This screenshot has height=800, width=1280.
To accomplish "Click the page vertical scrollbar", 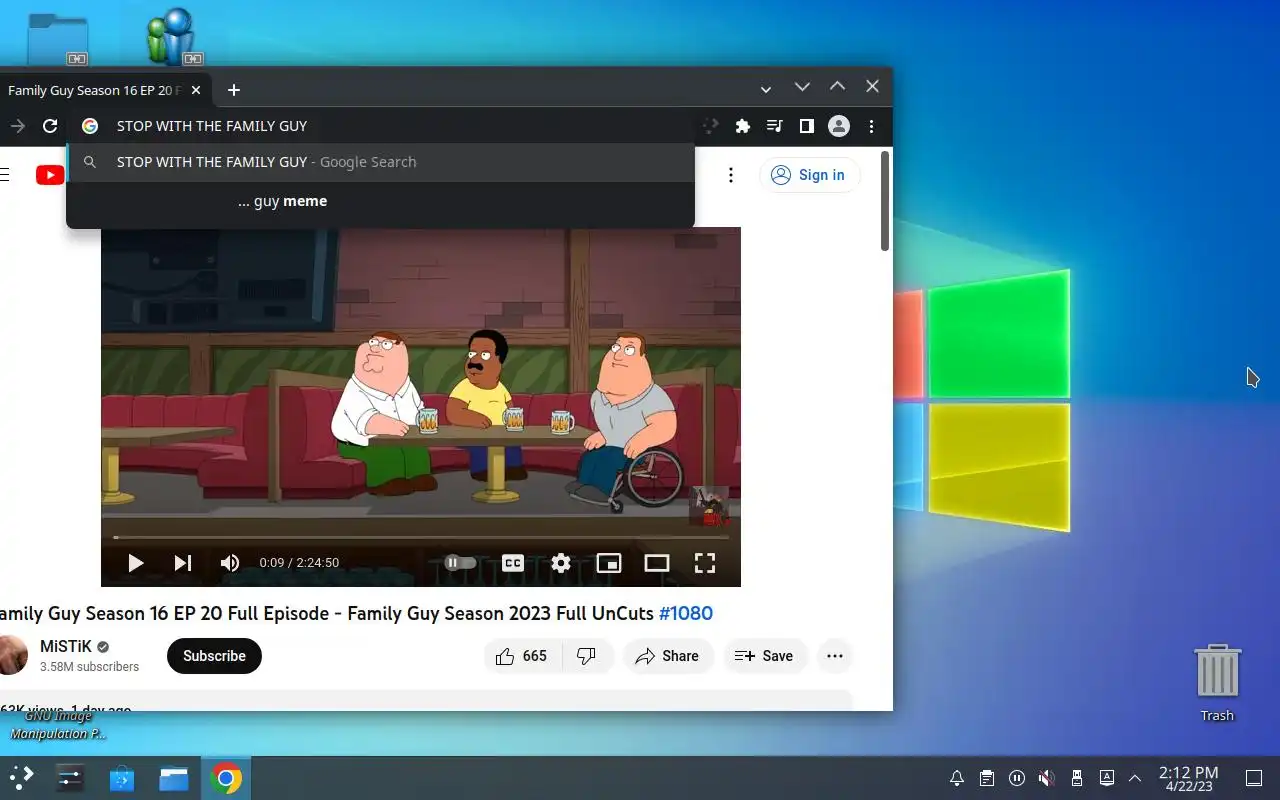I will coord(885,201).
